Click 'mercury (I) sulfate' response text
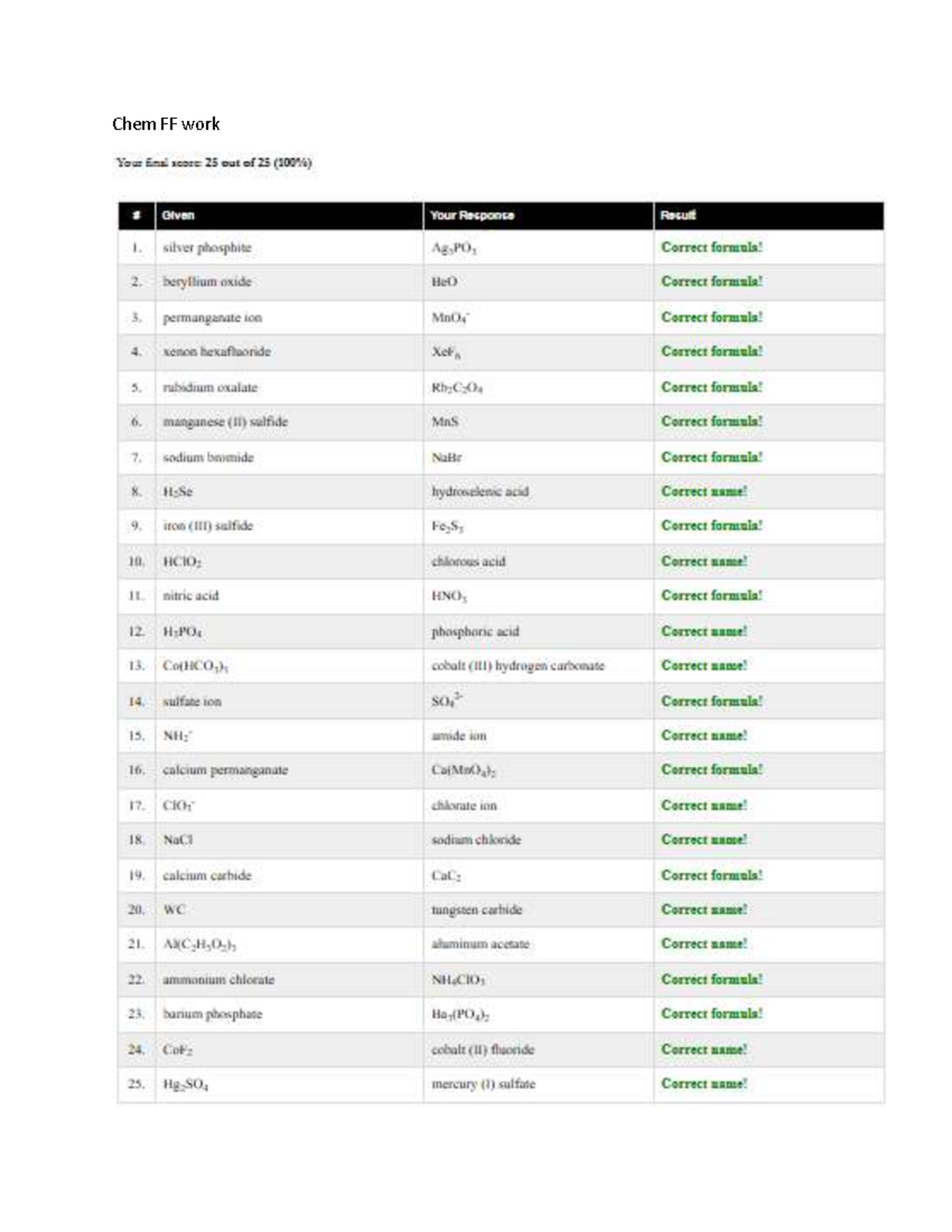The image size is (952, 1232). pyautogui.click(x=483, y=1084)
